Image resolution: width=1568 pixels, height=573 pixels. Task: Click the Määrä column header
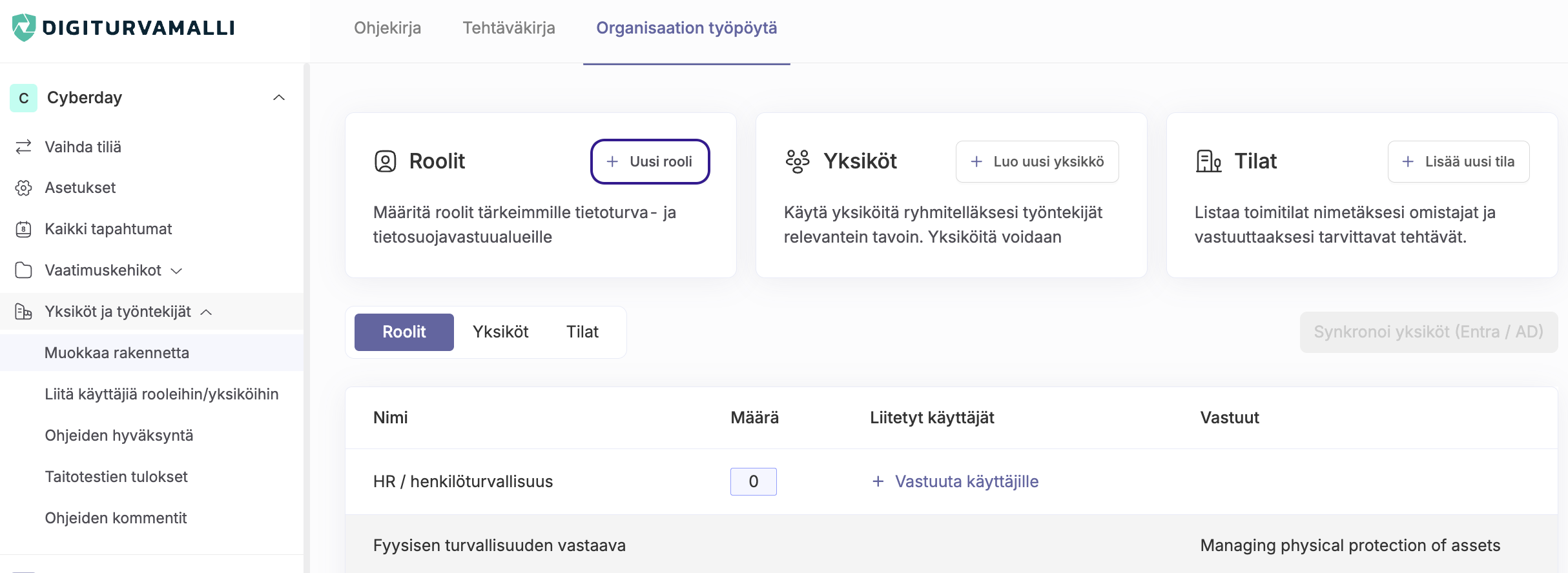[x=755, y=417]
